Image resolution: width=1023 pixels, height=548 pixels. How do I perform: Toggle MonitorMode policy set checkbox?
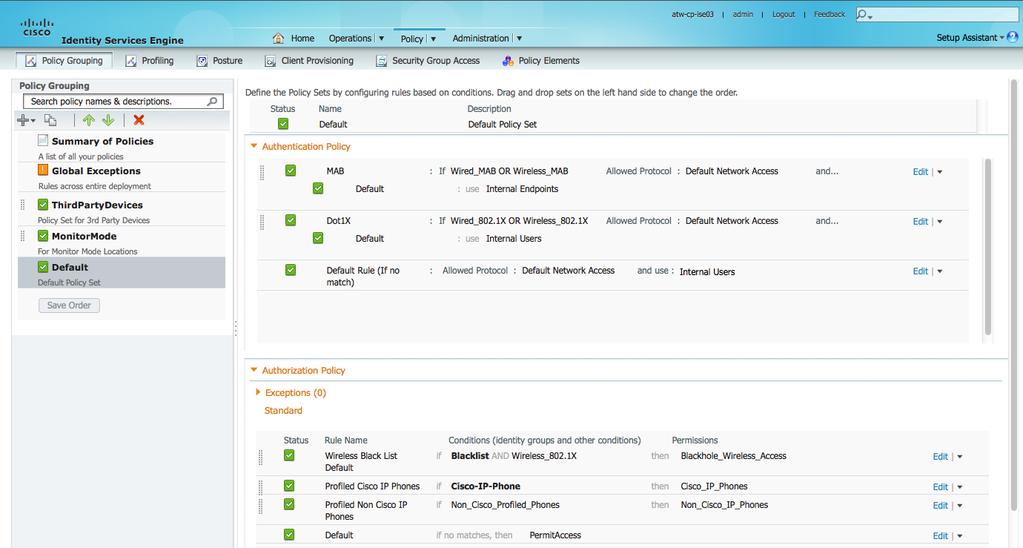(43, 236)
